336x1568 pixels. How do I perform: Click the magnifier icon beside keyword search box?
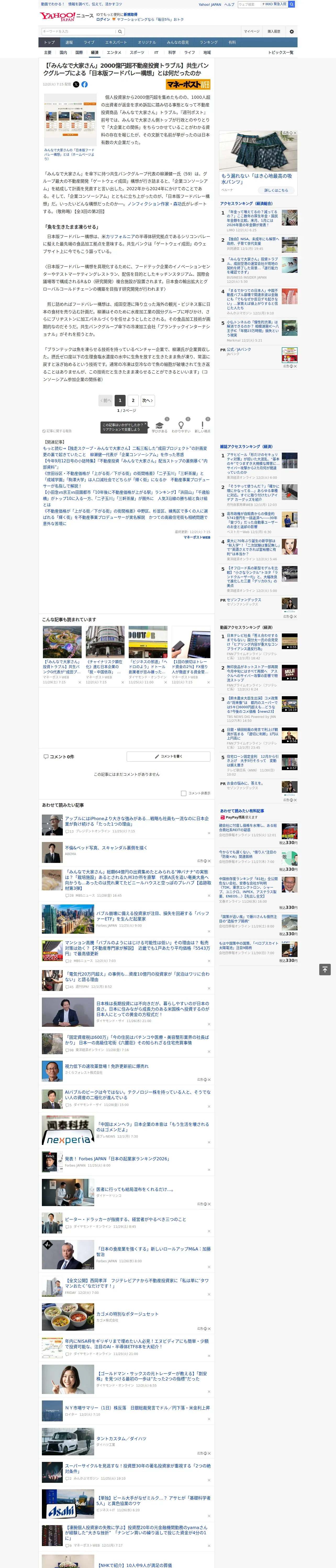[120, 32]
